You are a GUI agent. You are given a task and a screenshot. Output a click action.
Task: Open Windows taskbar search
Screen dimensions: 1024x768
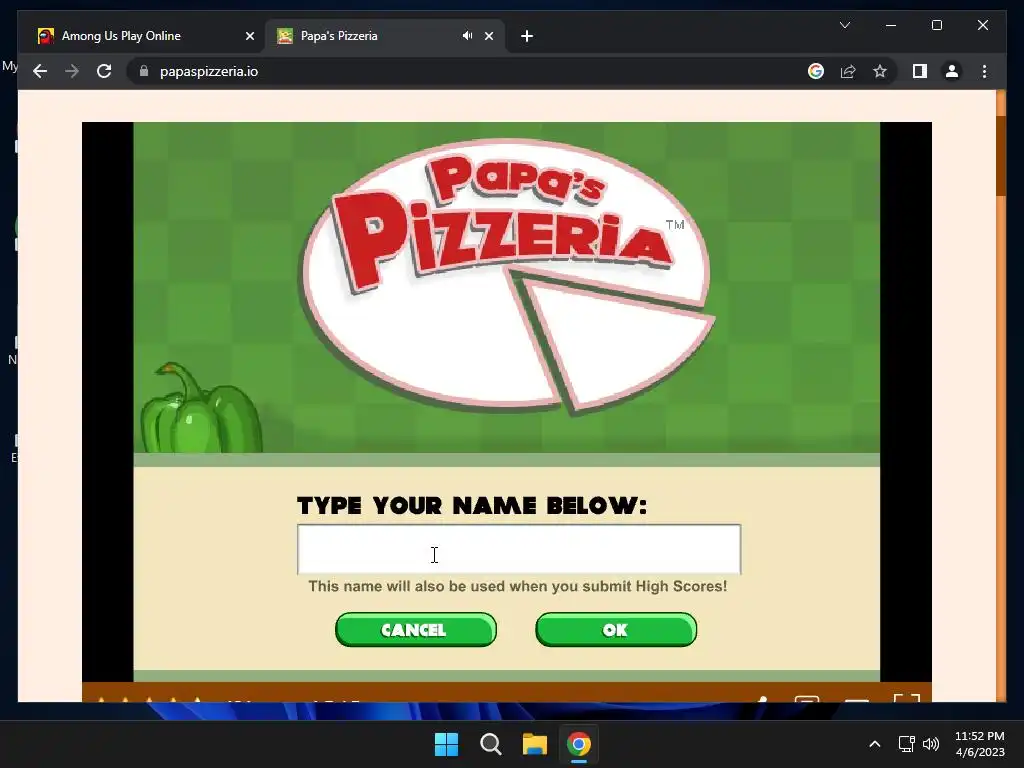tap(490, 744)
